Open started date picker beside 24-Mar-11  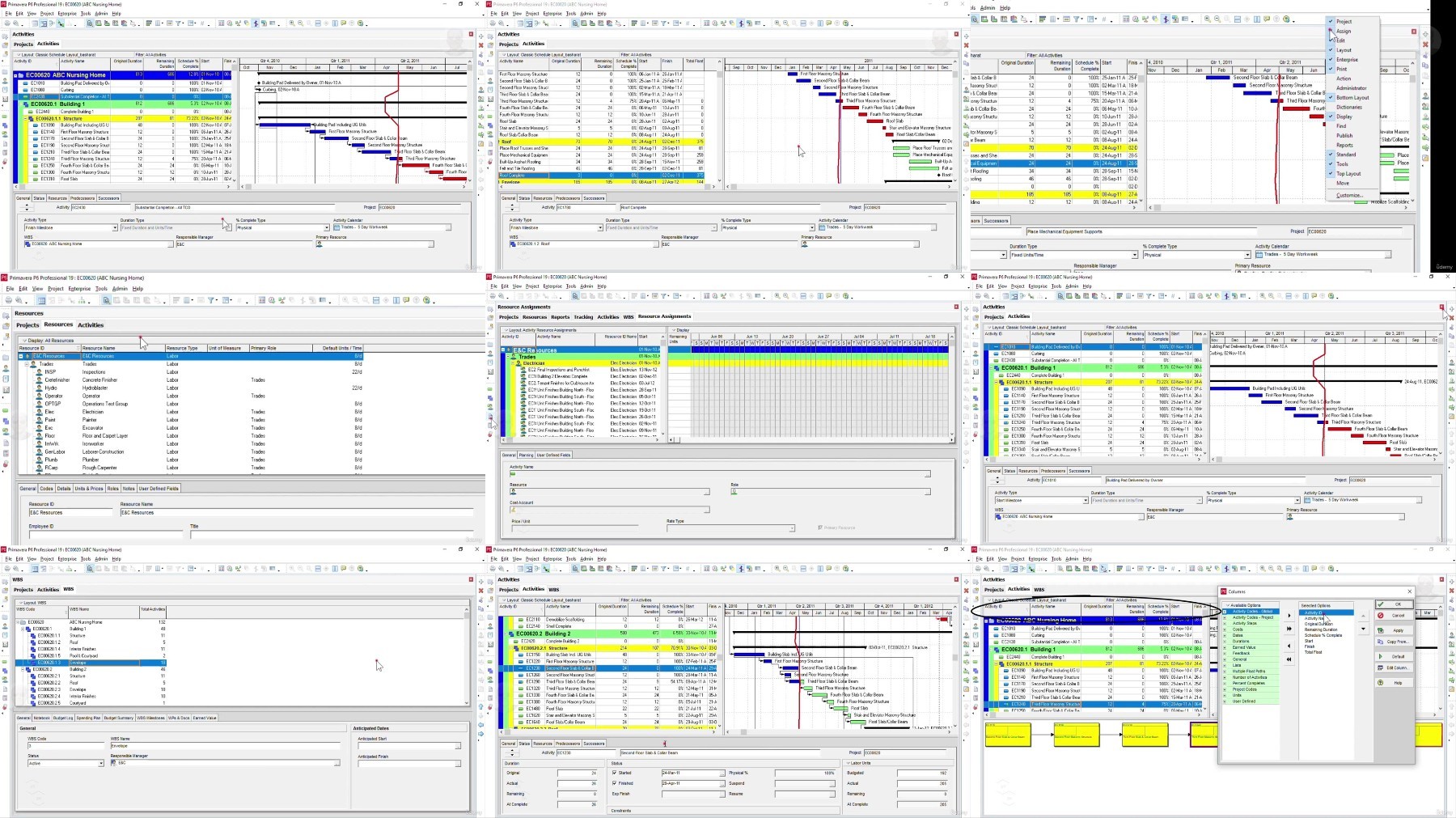(722, 773)
